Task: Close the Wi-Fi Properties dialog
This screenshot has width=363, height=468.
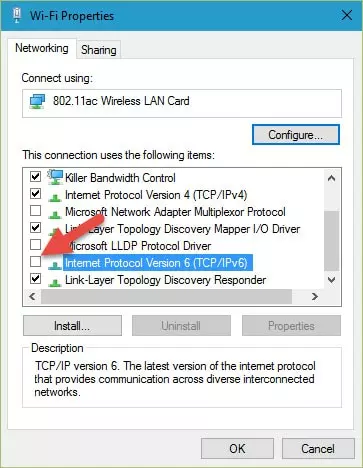Action: click(347, 15)
